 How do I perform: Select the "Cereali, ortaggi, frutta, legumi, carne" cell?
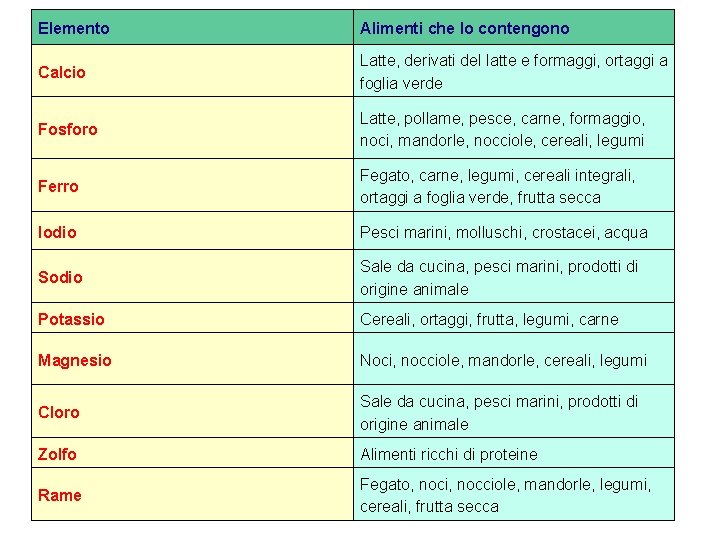(x=489, y=319)
